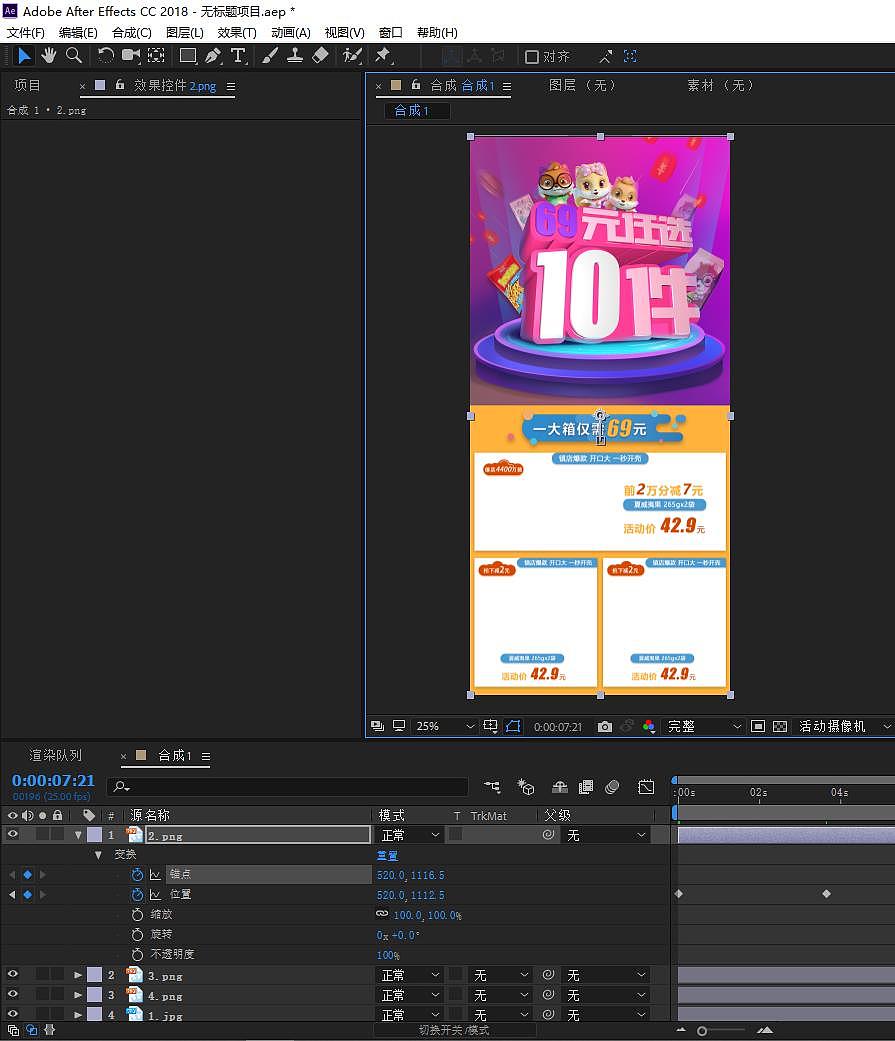Image resolution: width=895 pixels, height=1041 pixels.
Task: Open 3.png TrkMat 无 dropdown
Action: tap(501, 975)
